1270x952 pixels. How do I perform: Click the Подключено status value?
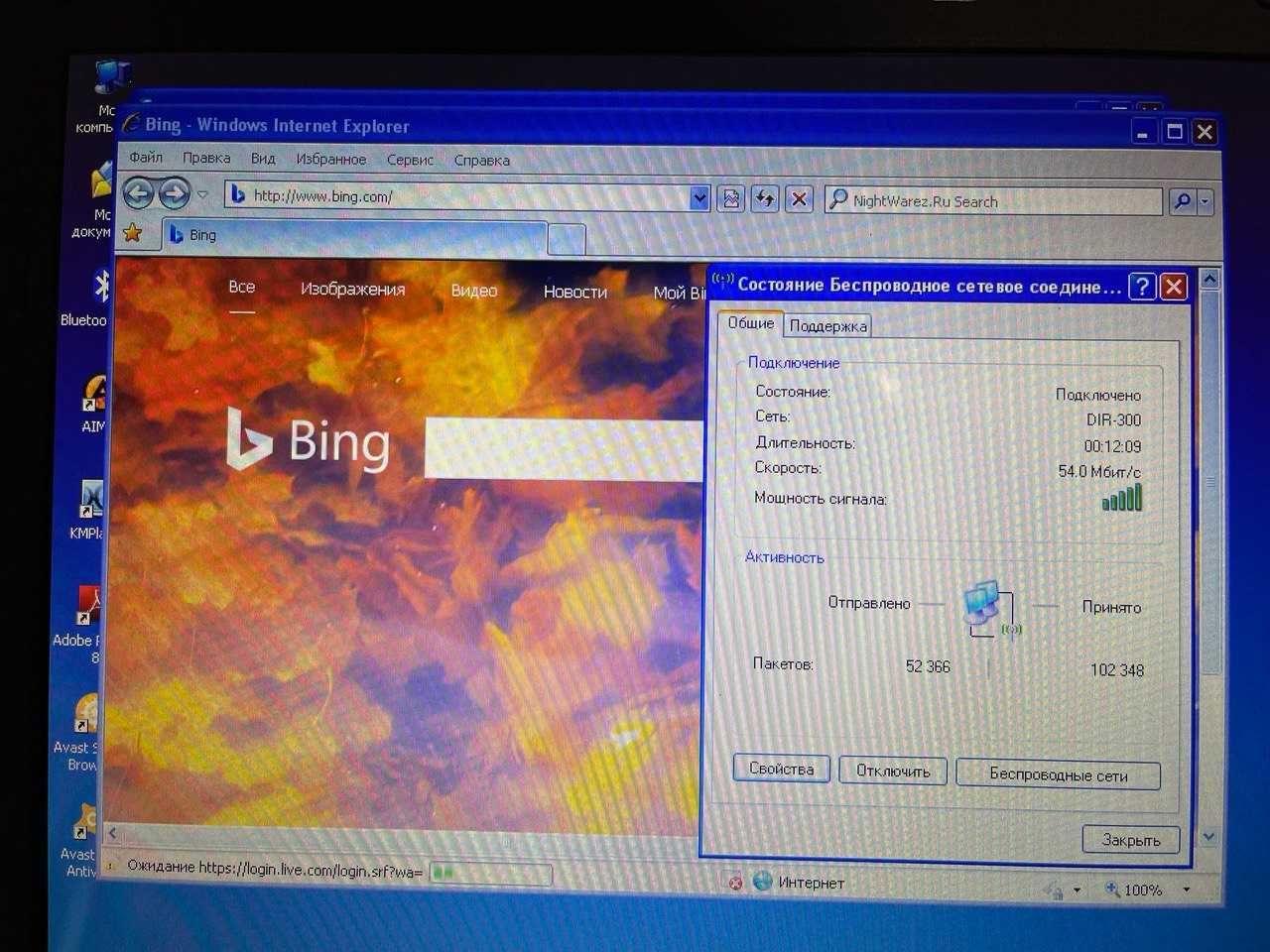(1098, 395)
